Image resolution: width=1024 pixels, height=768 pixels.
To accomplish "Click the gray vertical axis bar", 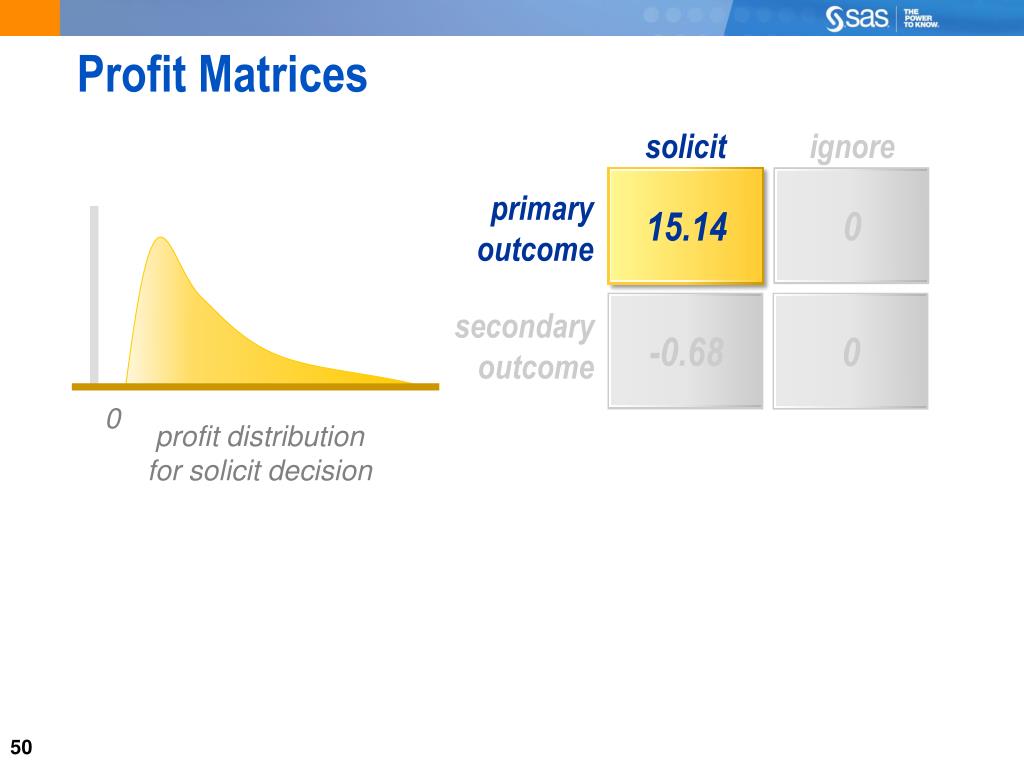I will [94, 295].
